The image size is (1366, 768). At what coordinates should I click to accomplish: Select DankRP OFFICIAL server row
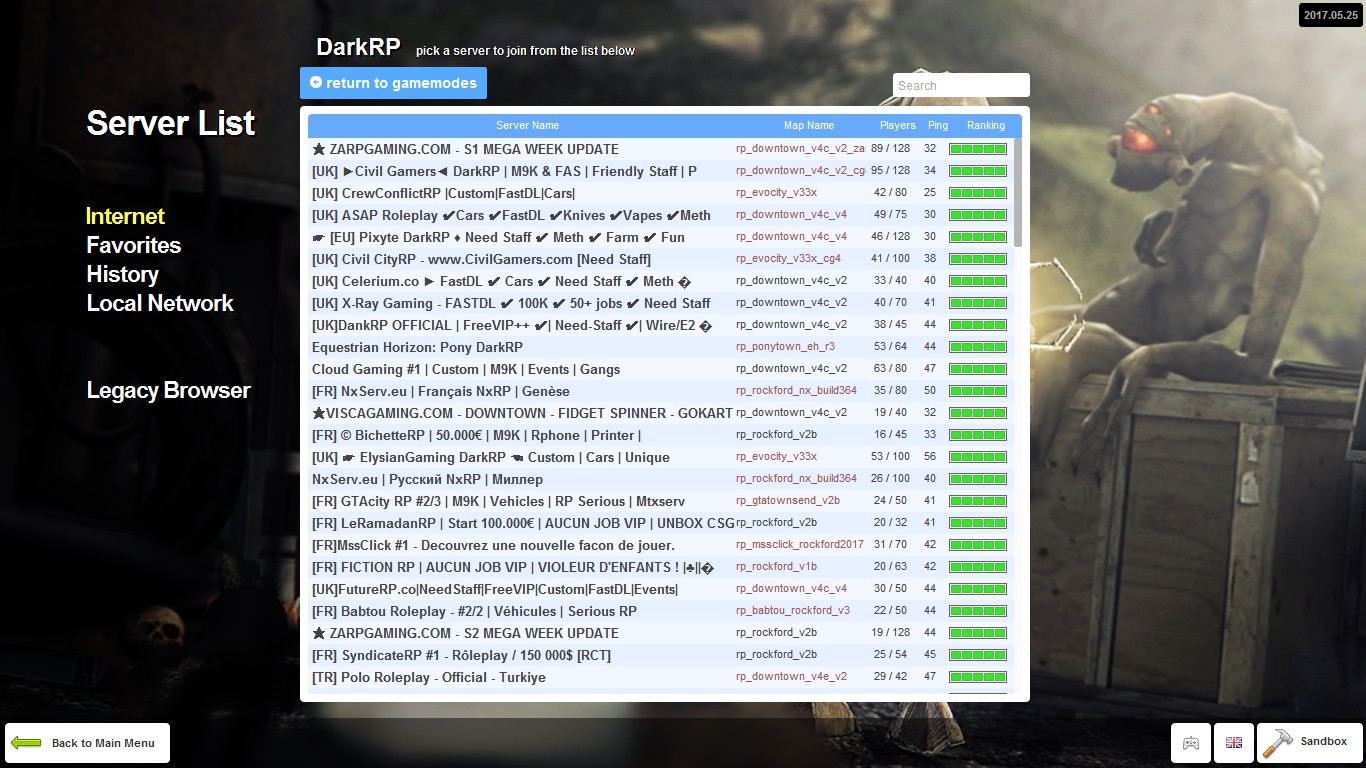660,325
